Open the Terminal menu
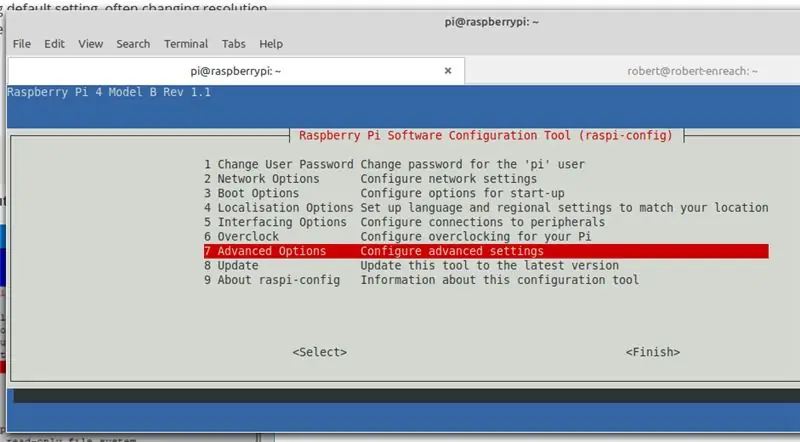 click(186, 44)
